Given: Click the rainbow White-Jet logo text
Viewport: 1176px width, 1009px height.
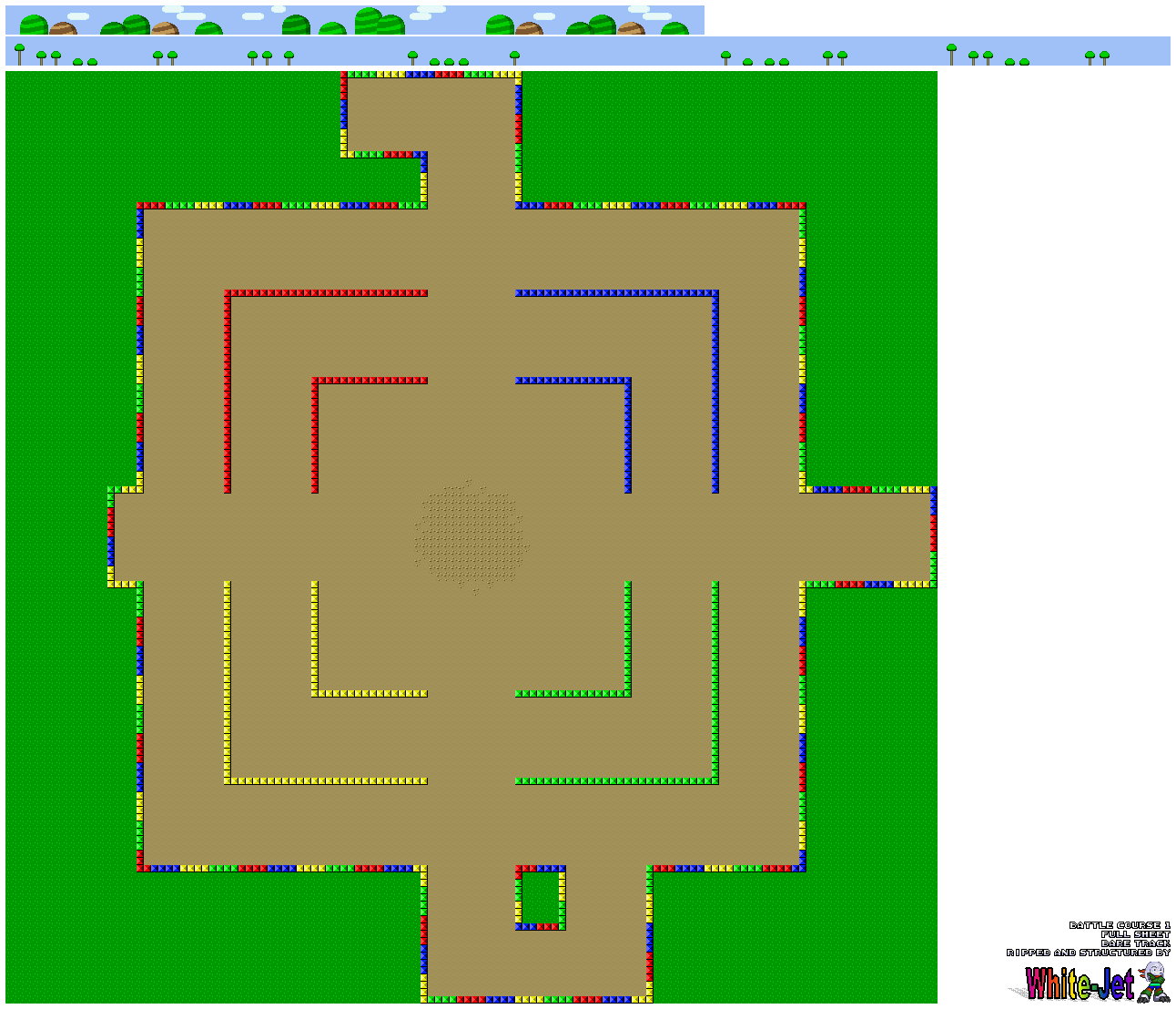Looking at the screenshot, I should point(1080,984).
